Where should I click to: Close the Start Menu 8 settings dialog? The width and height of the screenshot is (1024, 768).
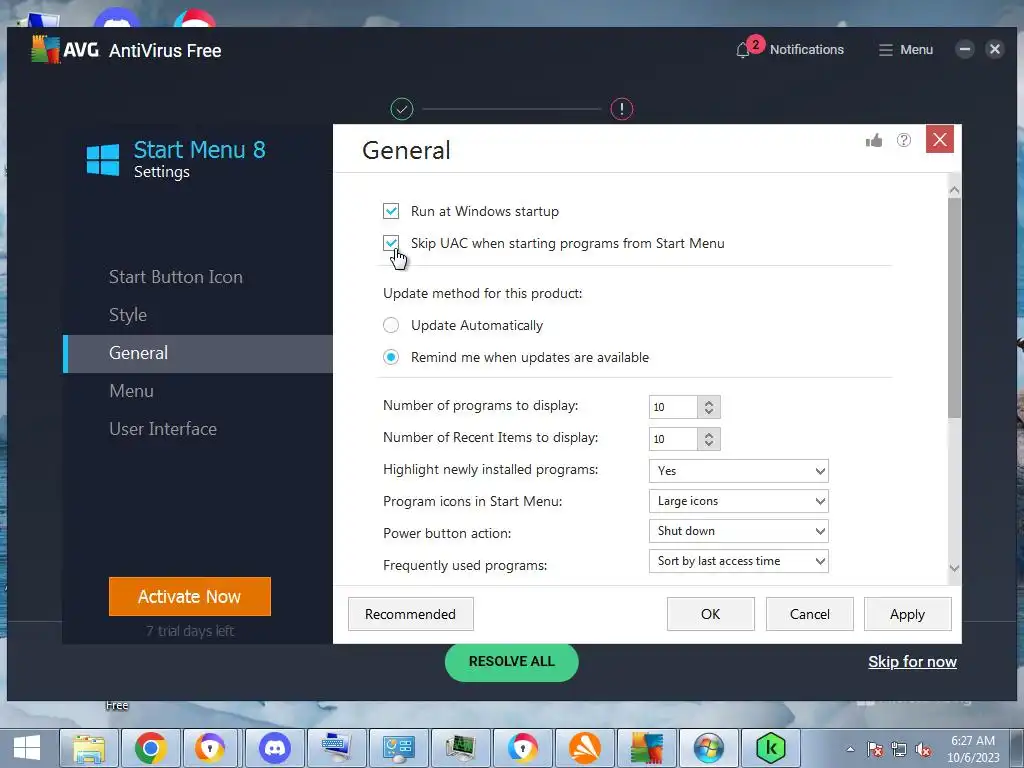(940, 139)
